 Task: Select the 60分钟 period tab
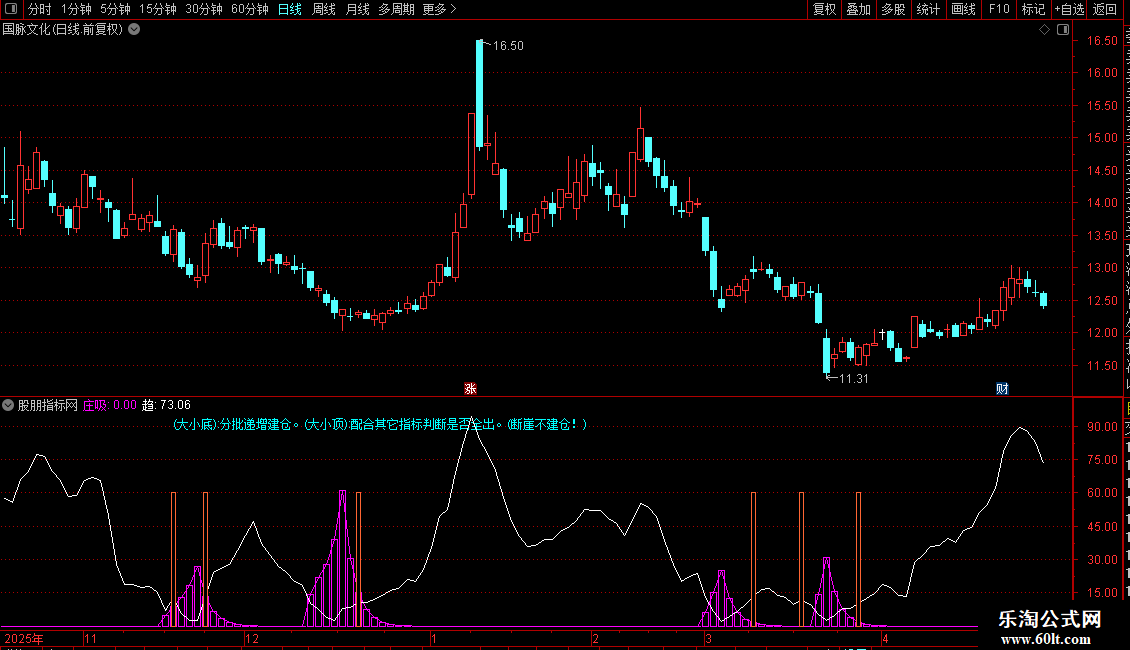click(x=249, y=9)
